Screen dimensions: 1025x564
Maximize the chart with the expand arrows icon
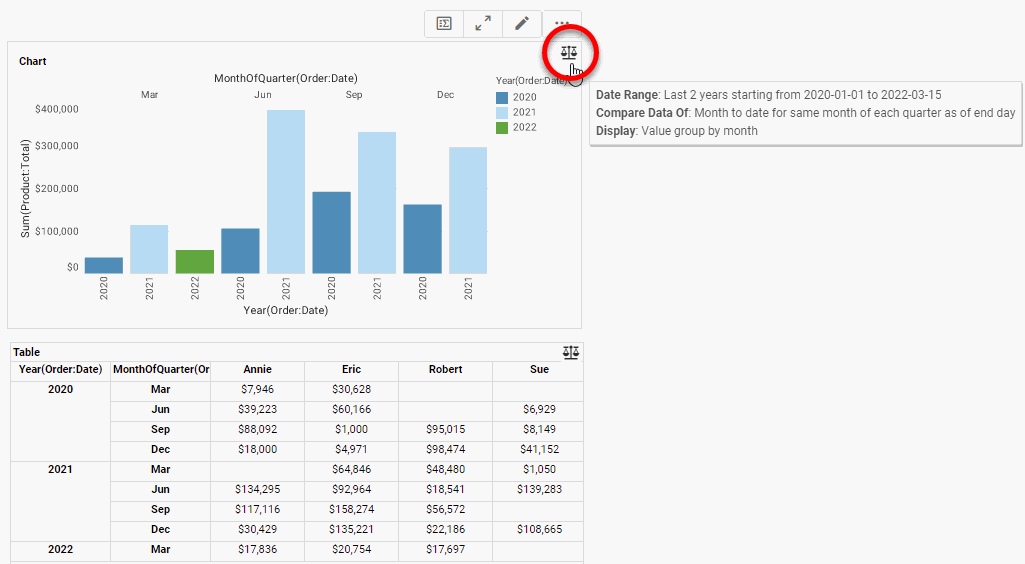483,24
